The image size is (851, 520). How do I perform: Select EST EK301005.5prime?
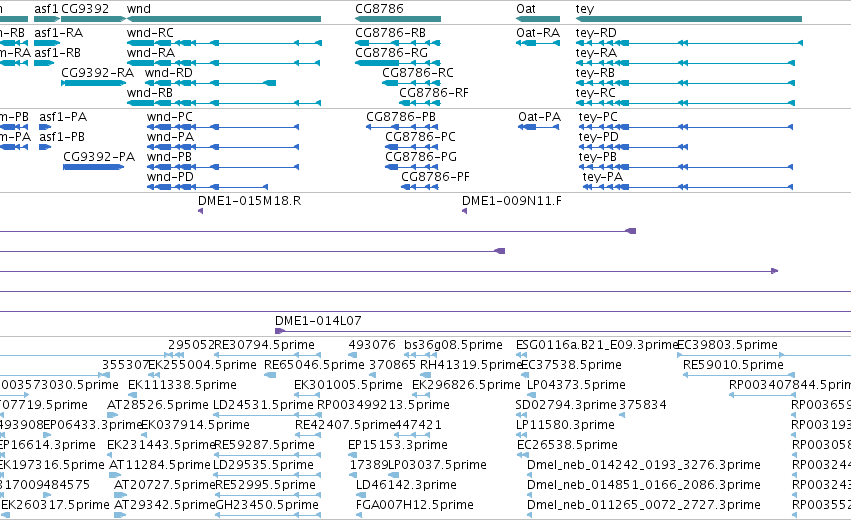(x=348, y=385)
